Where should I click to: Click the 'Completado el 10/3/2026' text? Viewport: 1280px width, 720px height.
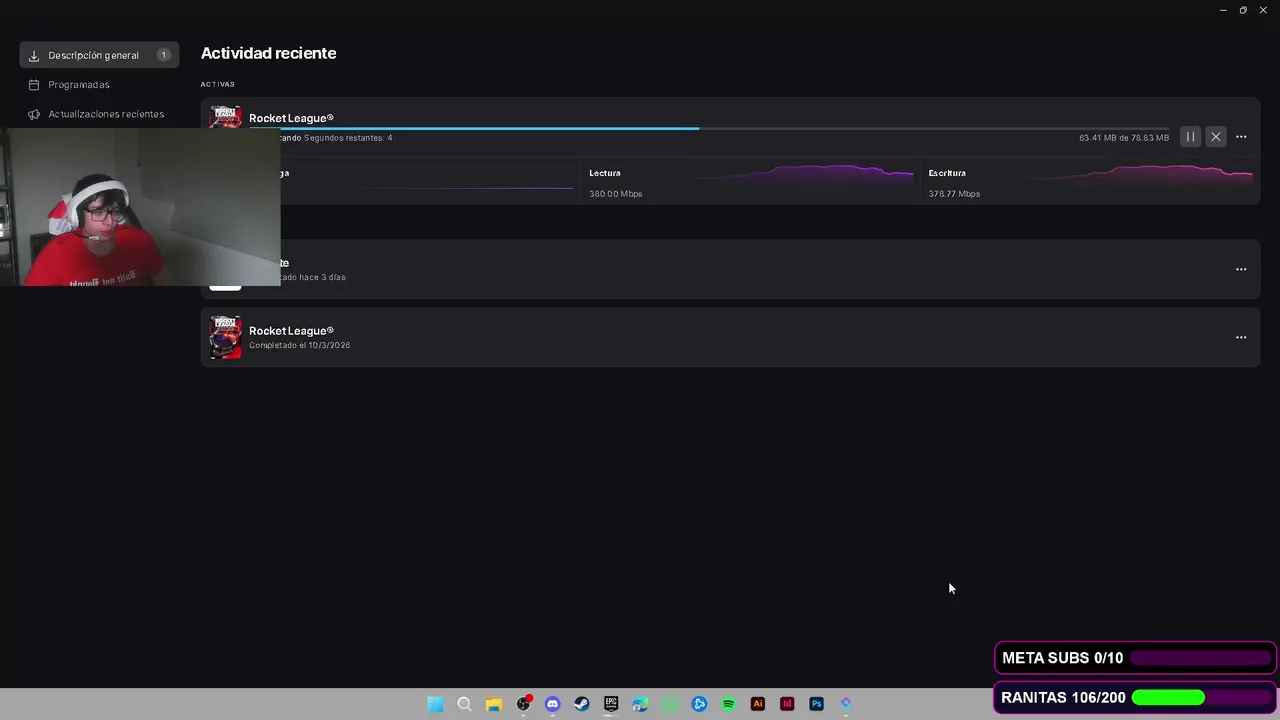(300, 345)
